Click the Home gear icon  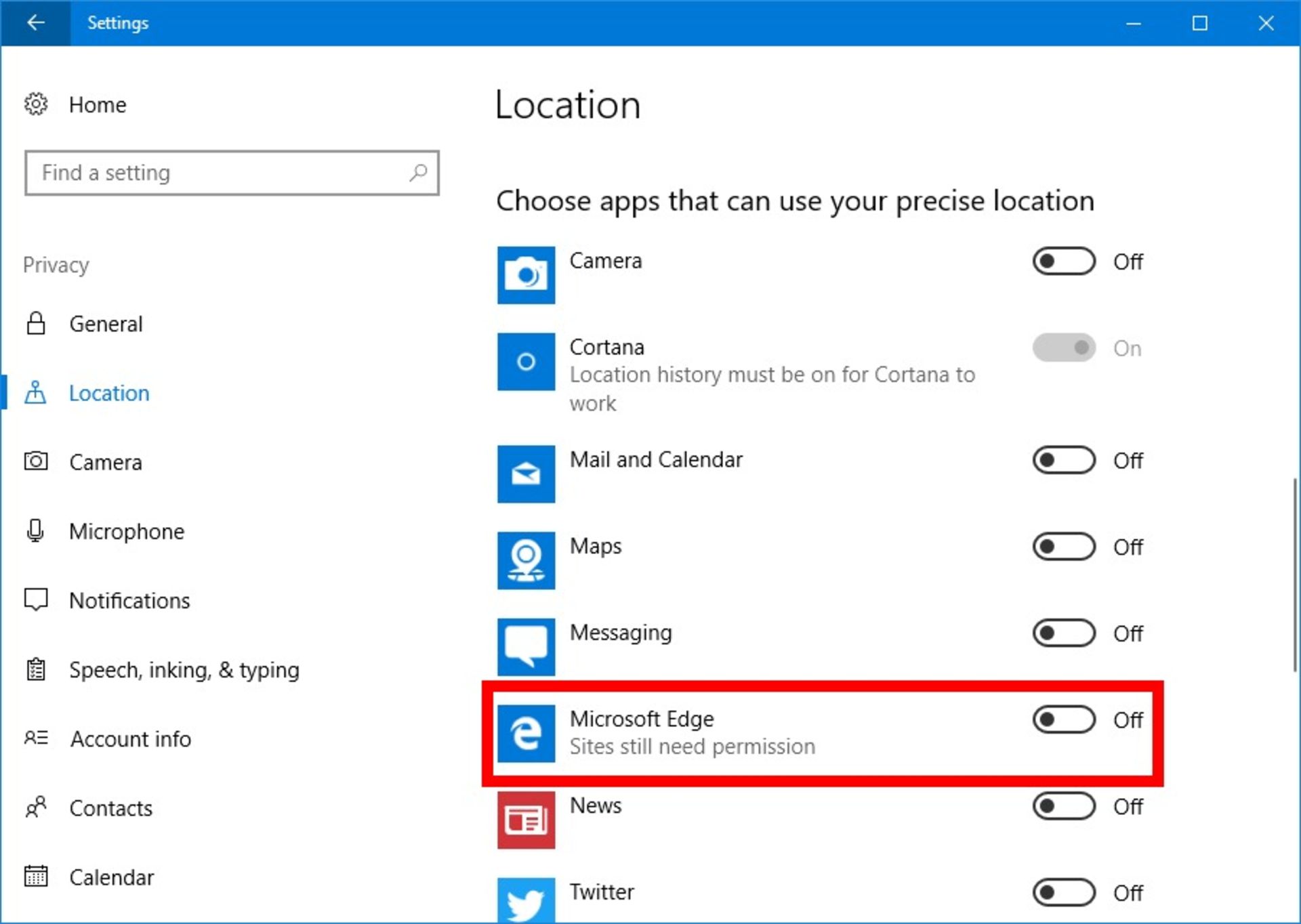point(36,104)
